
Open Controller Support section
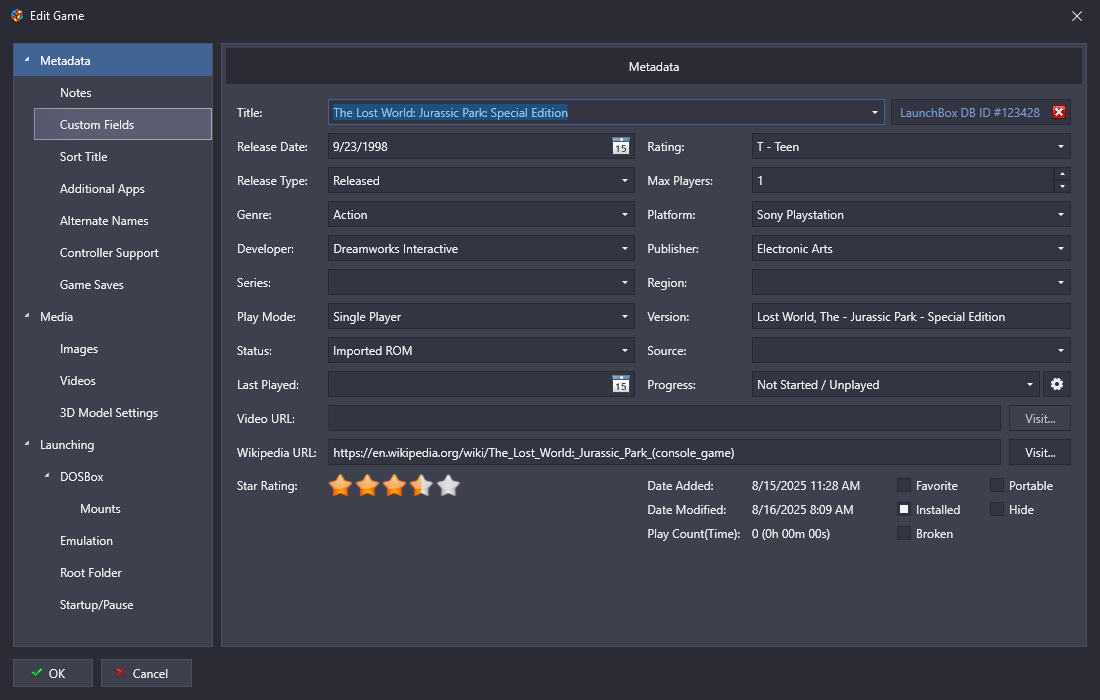tap(109, 253)
